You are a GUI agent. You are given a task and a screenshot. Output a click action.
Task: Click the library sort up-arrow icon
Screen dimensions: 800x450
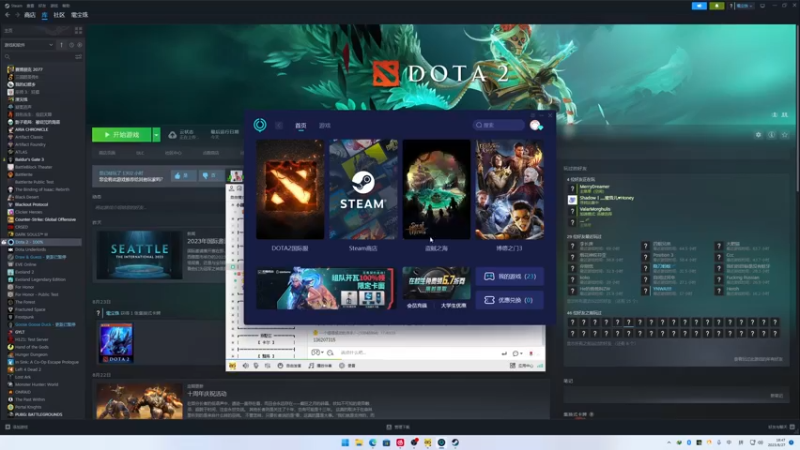click(61, 45)
